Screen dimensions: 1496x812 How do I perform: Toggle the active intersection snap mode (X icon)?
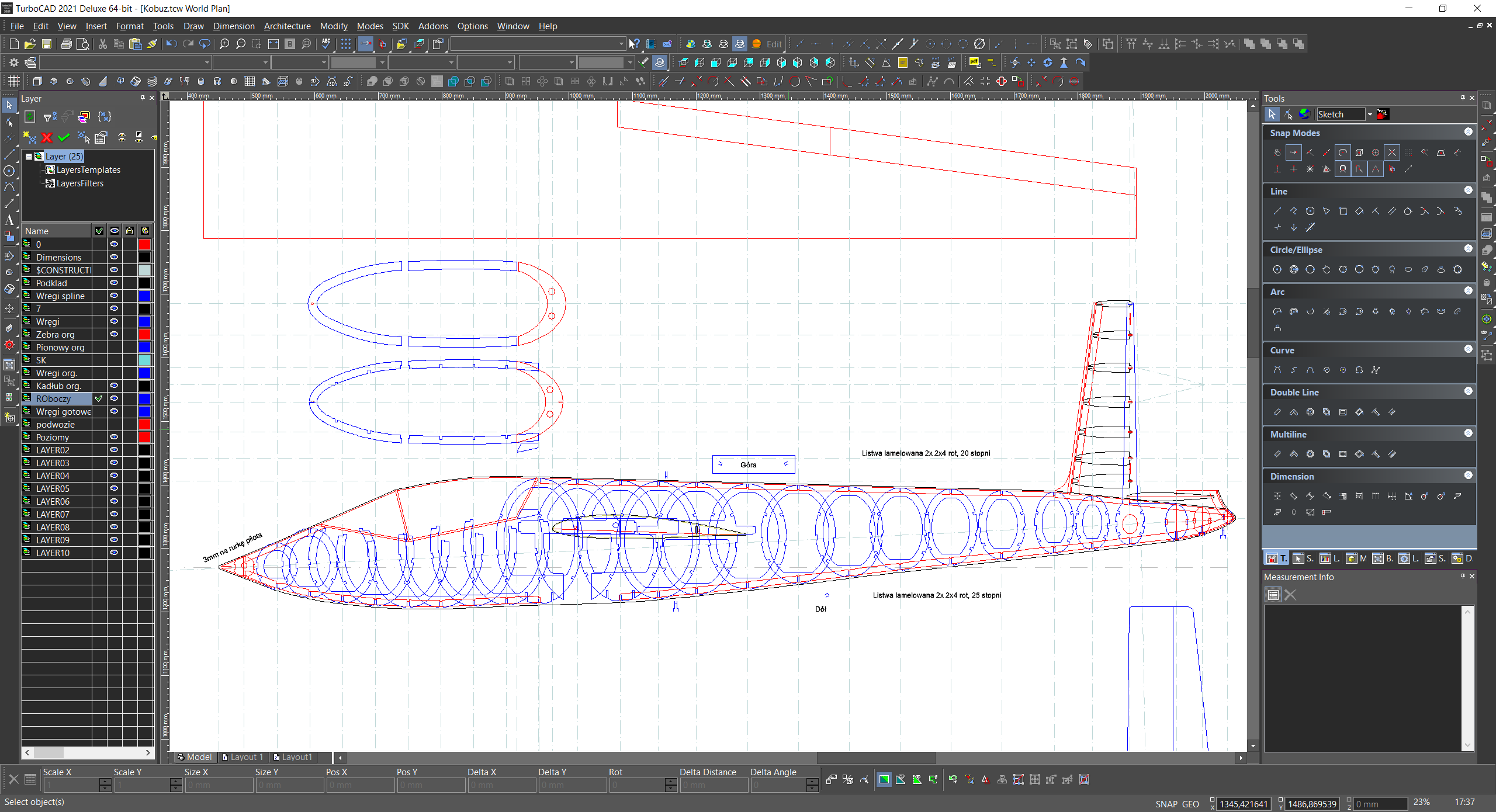point(1392,152)
